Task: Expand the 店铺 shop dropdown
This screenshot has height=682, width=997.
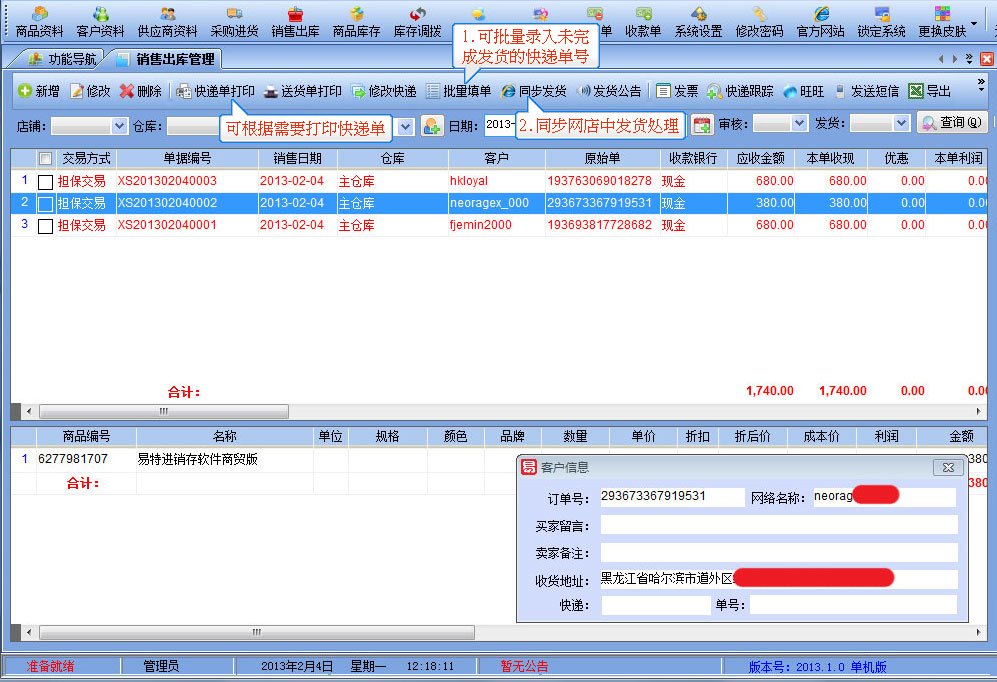Action: (x=119, y=125)
